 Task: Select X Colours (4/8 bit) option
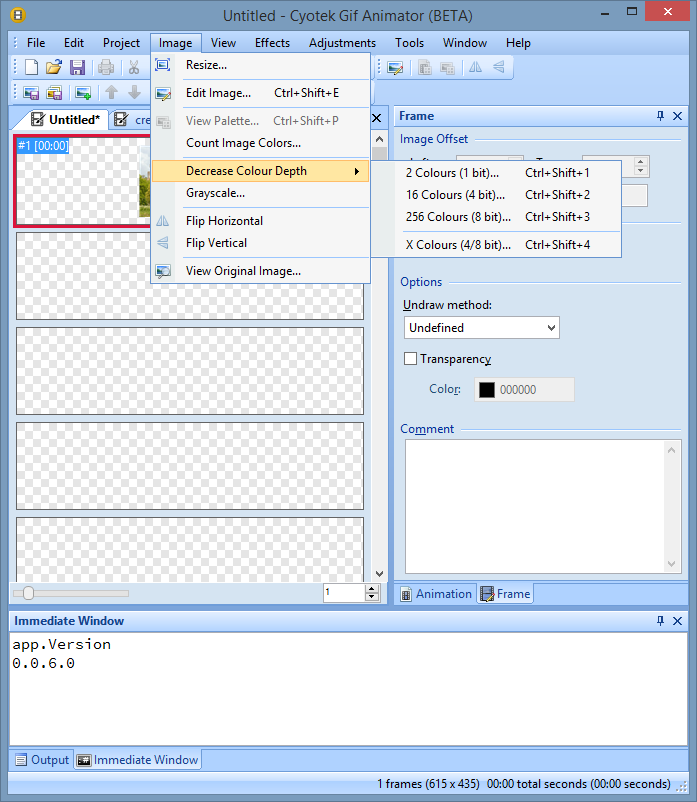coord(496,245)
